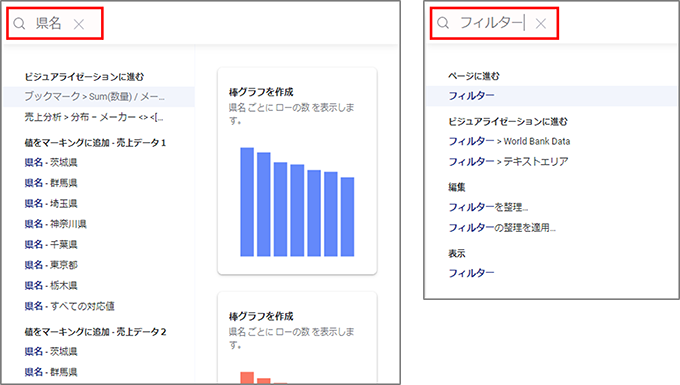Click 表示 section heading
The width and height of the screenshot is (680, 385).
coord(457,254)
